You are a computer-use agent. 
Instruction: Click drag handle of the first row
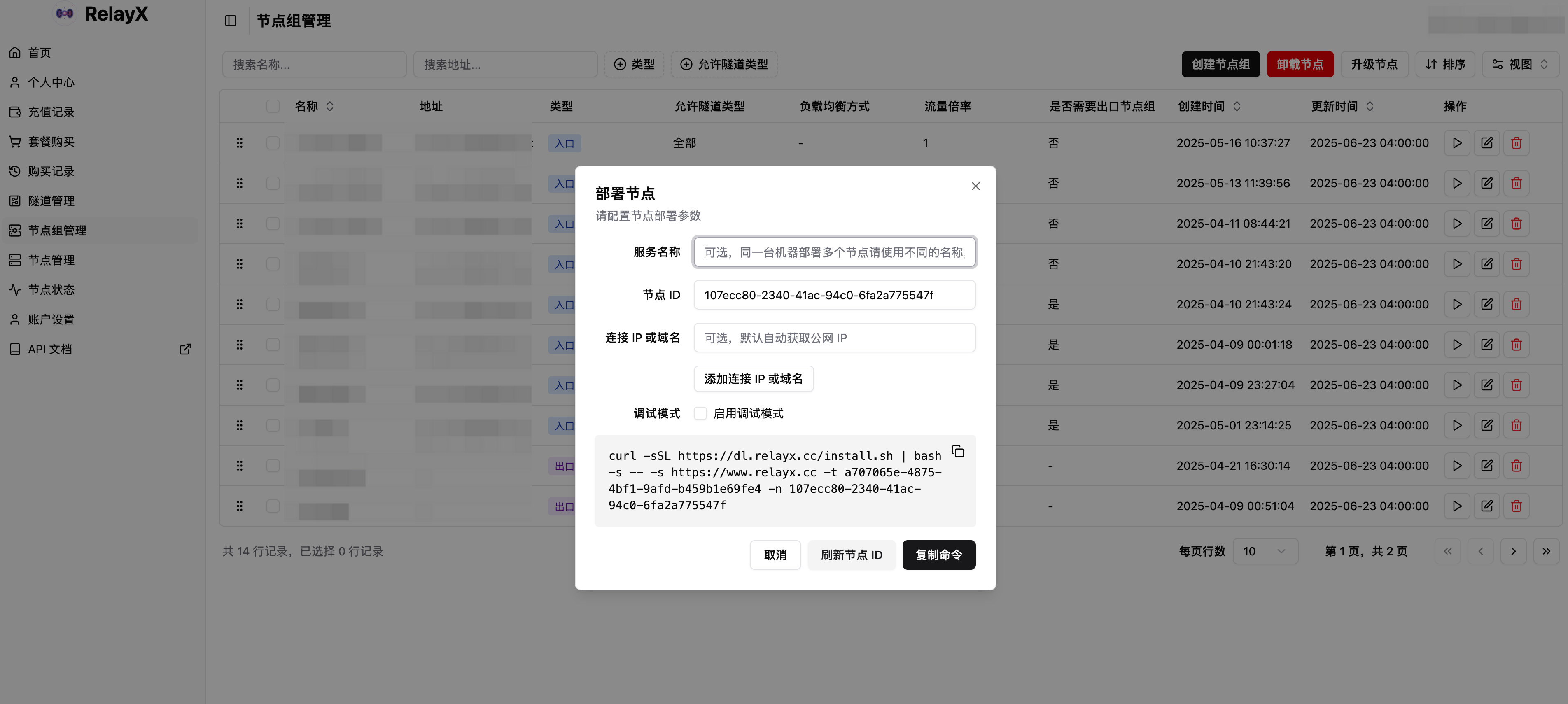240,143
